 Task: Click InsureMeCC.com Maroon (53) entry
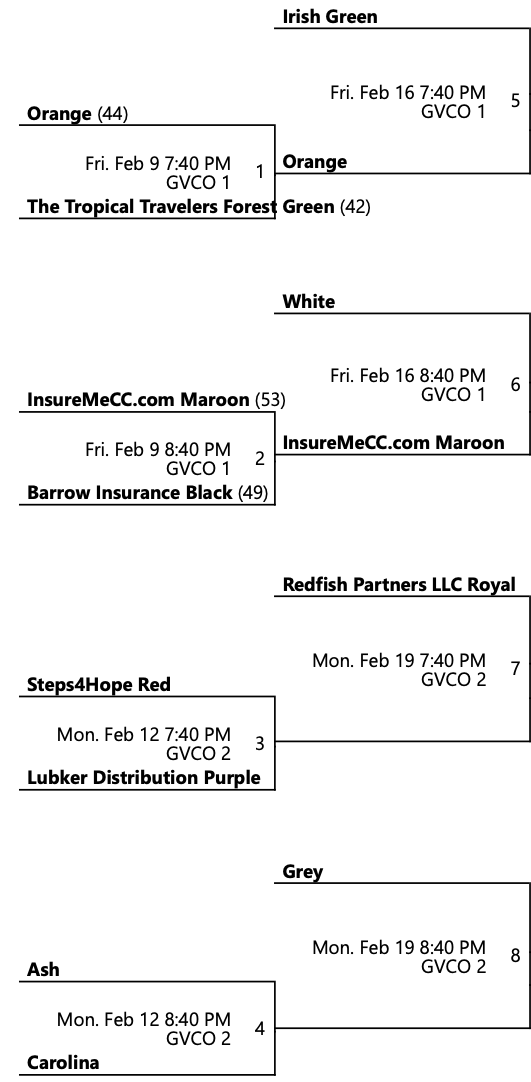[x=156, y=400]
